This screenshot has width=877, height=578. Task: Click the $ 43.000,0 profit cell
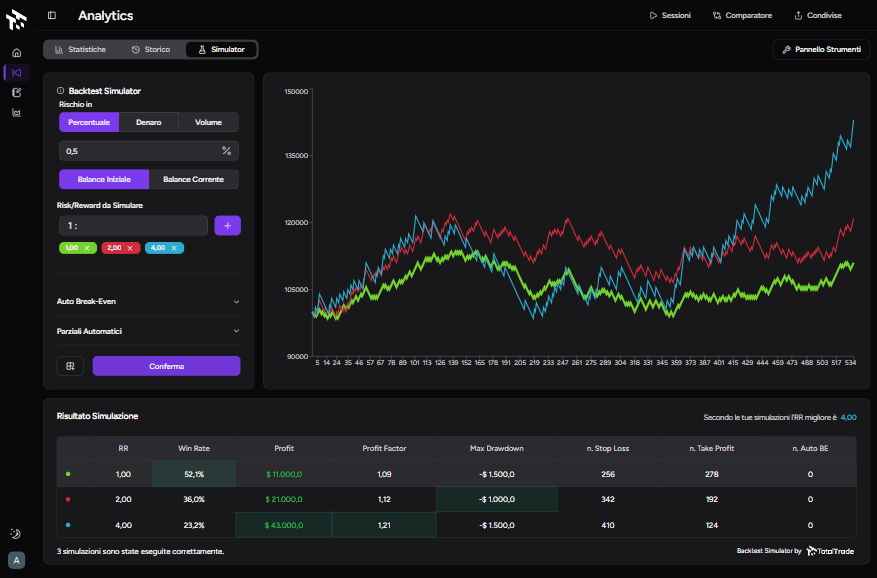point(284,525)
